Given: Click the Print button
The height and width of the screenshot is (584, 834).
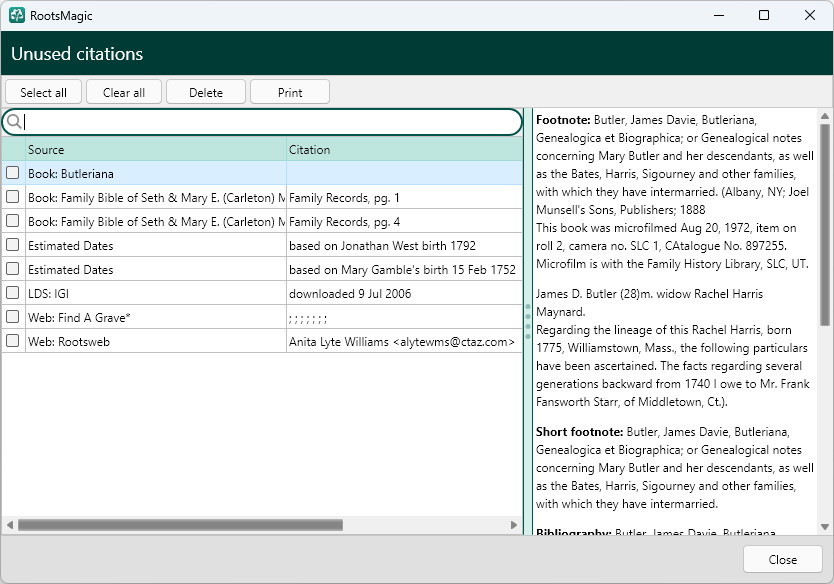Looking at the screenshot, I should (x=290, y=92).
